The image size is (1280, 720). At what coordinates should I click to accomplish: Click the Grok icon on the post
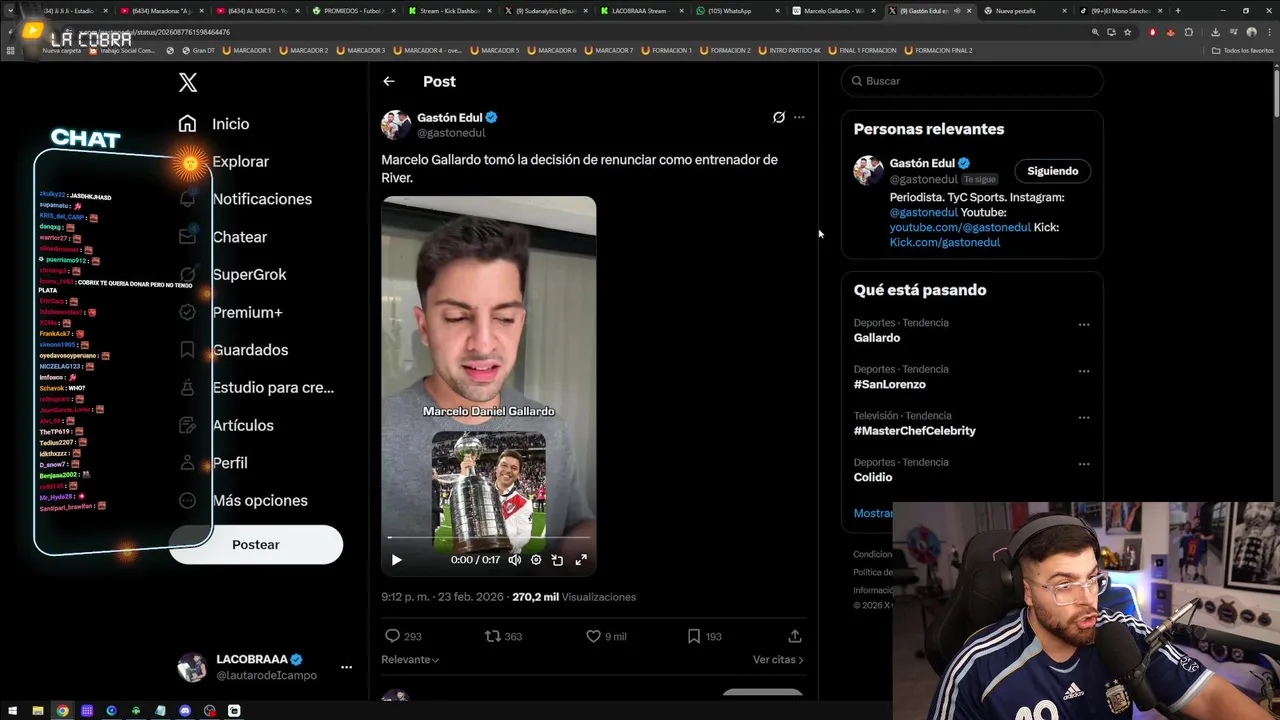pos(779,117)
